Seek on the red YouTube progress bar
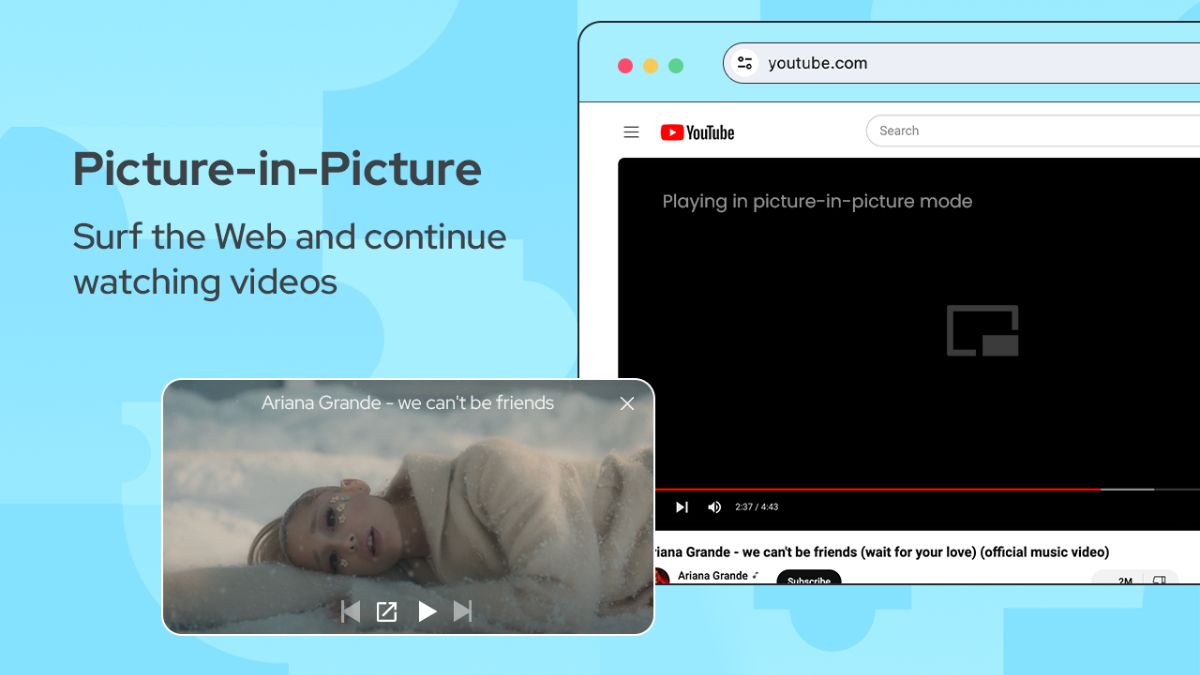Screen dimensions: 1200x675 point(877,489)
